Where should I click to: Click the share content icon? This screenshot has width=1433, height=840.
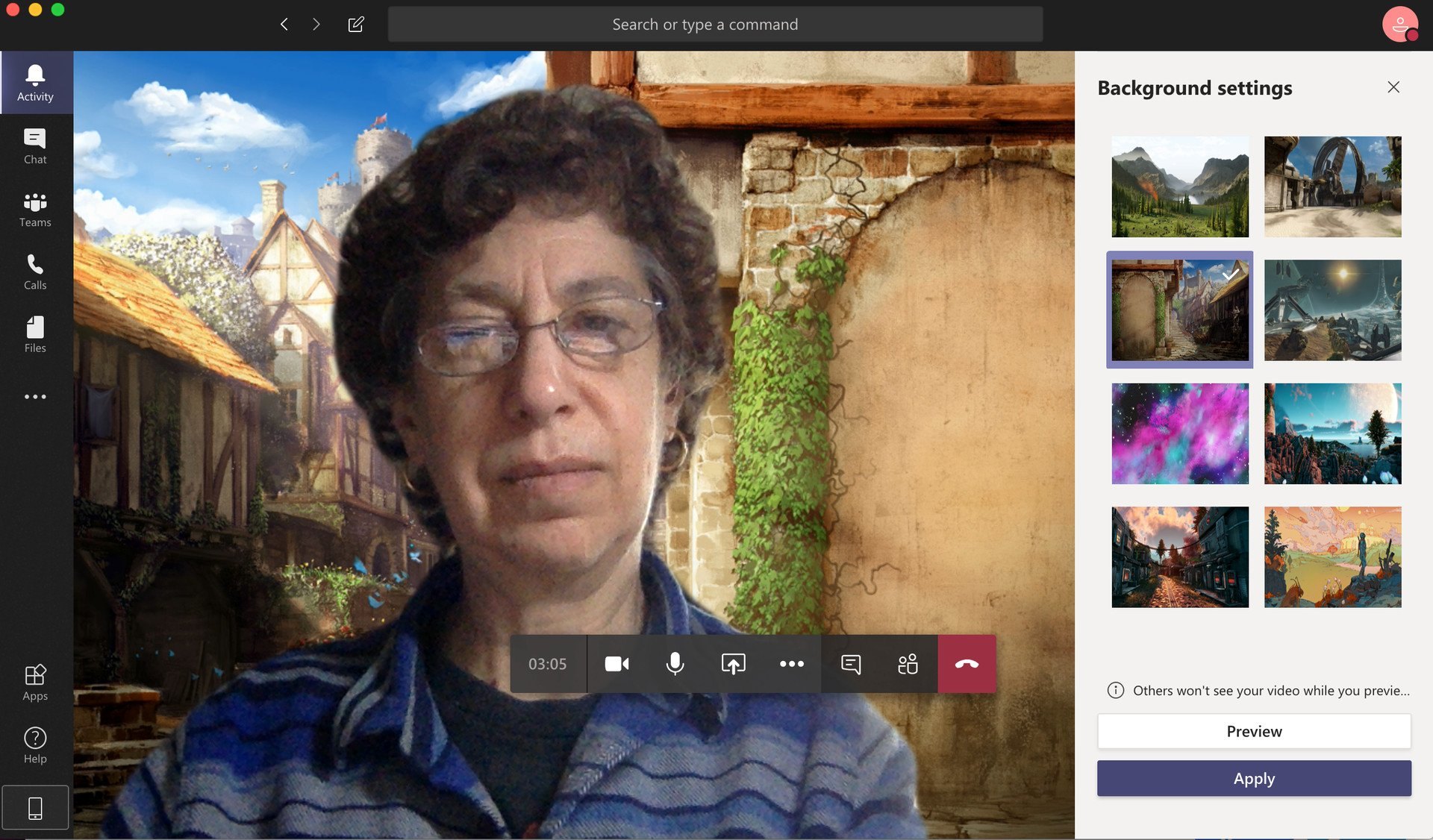(x=734, y=663)
